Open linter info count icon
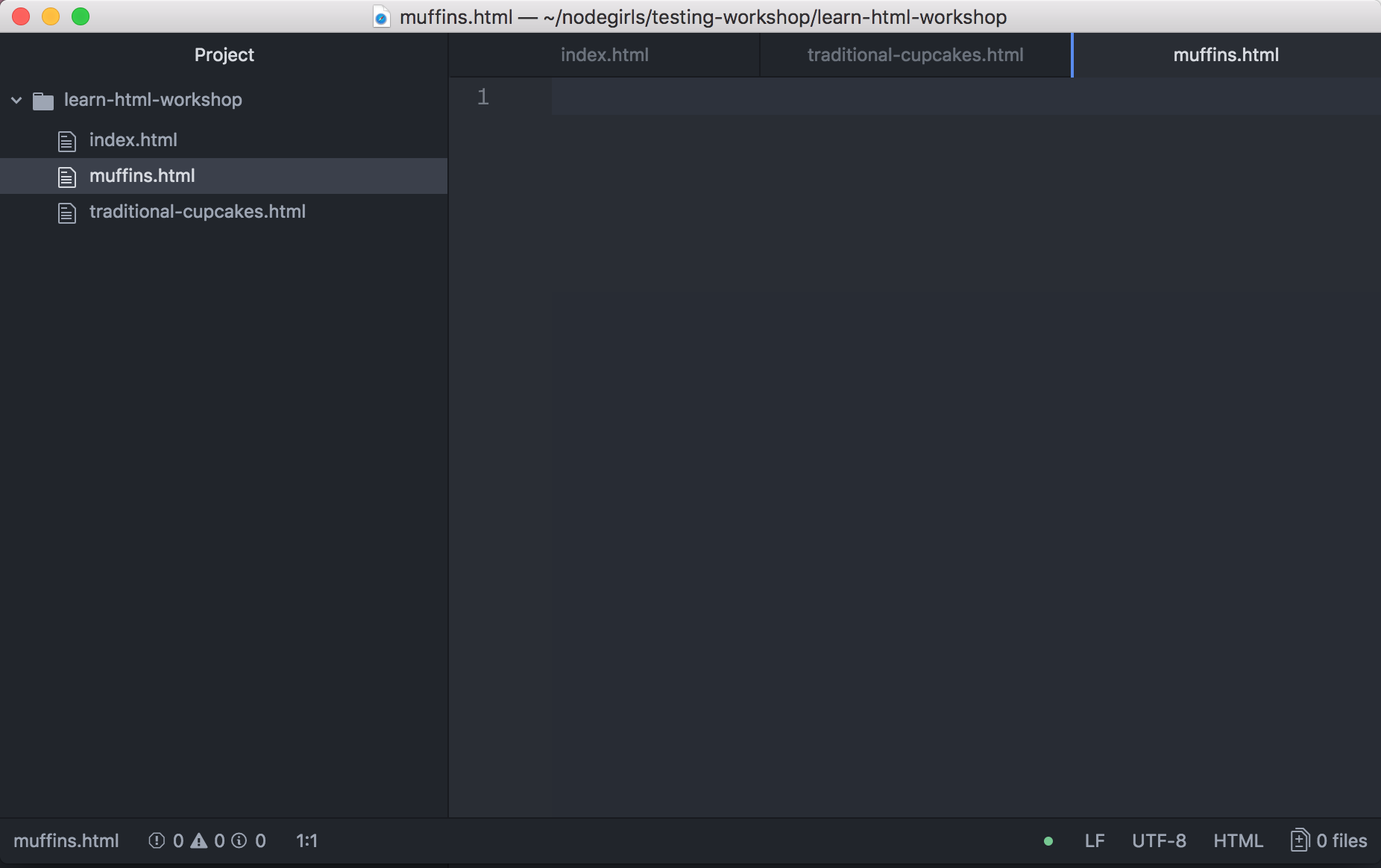 point(239,841)
